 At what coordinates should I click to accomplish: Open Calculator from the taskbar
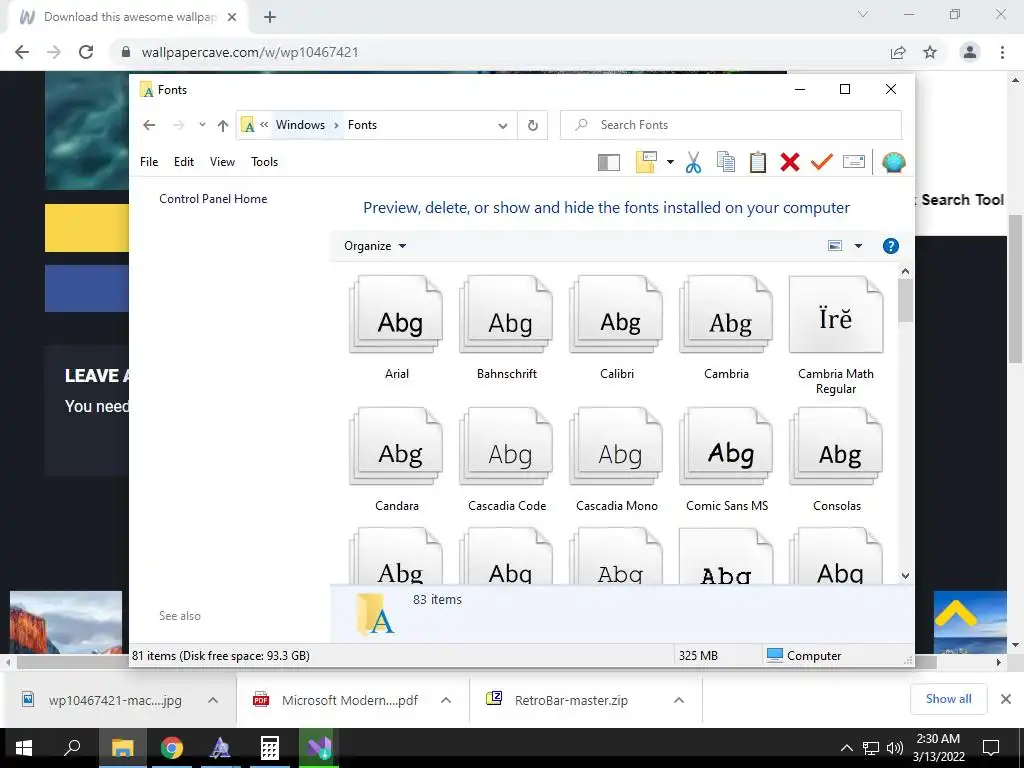coord(269,748)
